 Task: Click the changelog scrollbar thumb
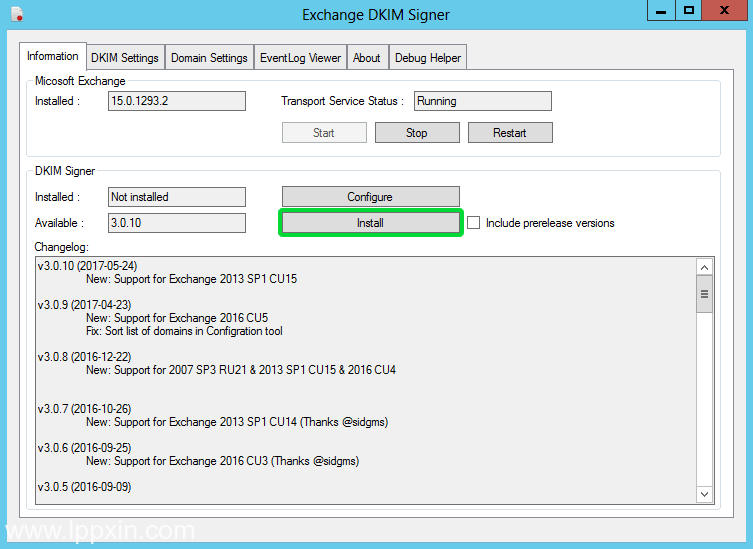[x=704, y=294]
